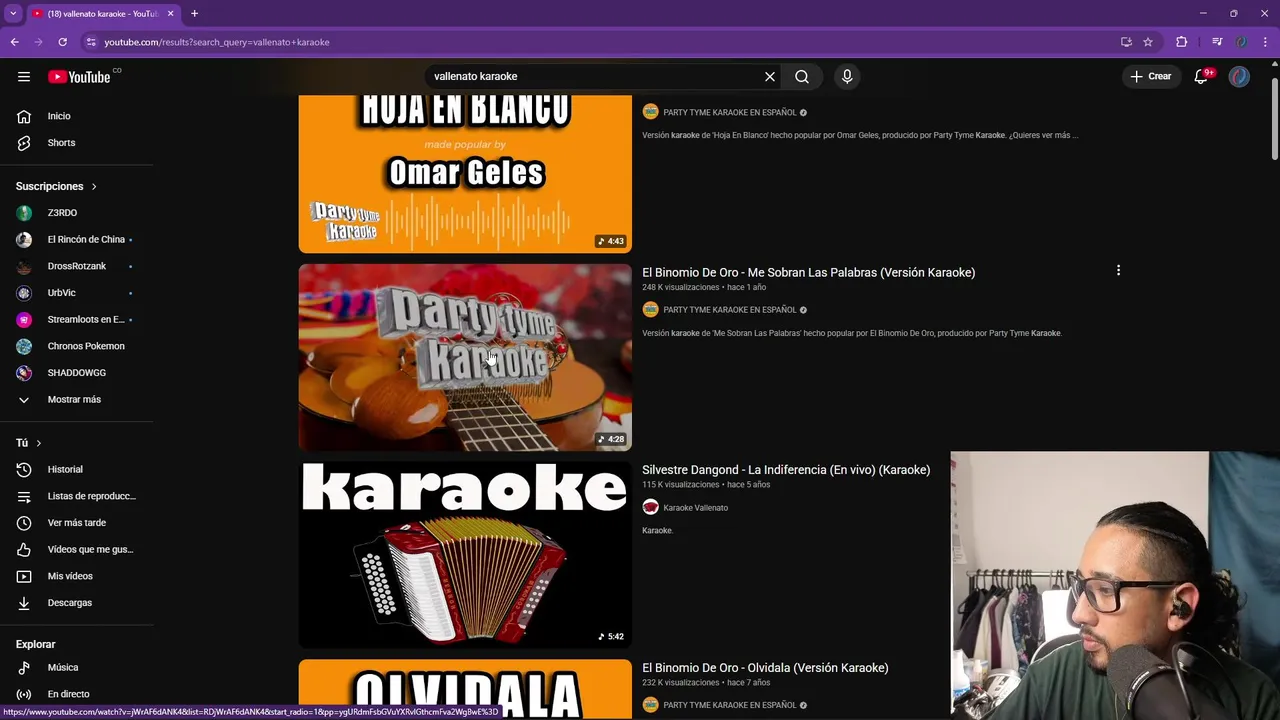Viewport: 1280px width, 720px height.
Task: Open Silvestre Dangond La Indiferencia title
Action: 786,470
